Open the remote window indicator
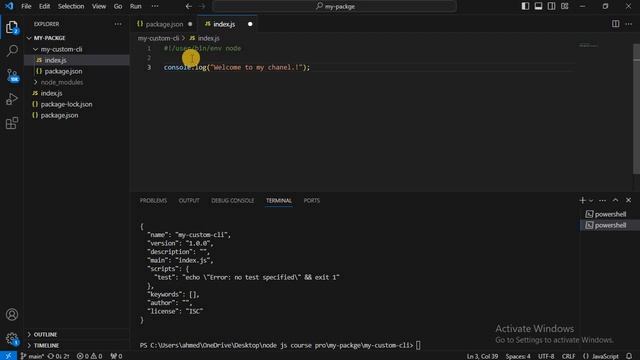The height and width of the screenshot is (360, 640). [8, 356]
